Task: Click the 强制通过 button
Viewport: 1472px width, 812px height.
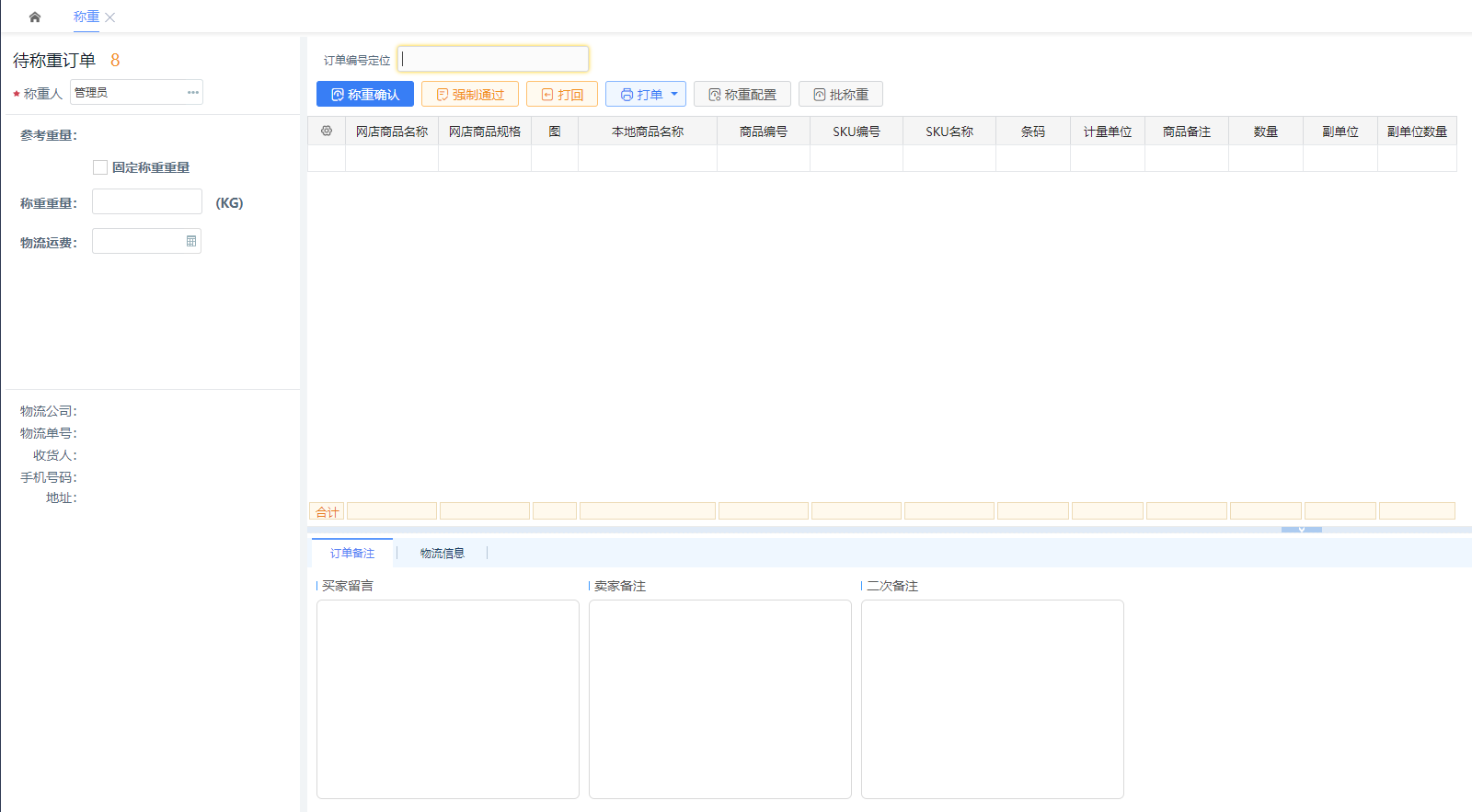Action: click(470, 94)
